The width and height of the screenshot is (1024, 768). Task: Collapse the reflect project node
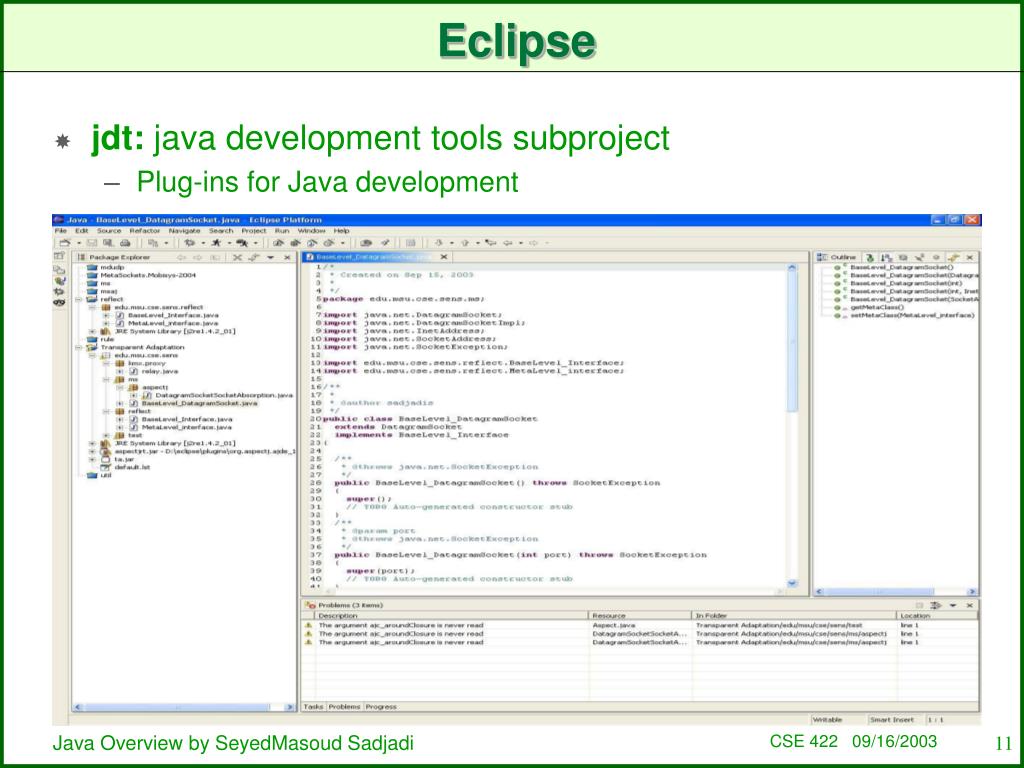click(x=79, y=299)
